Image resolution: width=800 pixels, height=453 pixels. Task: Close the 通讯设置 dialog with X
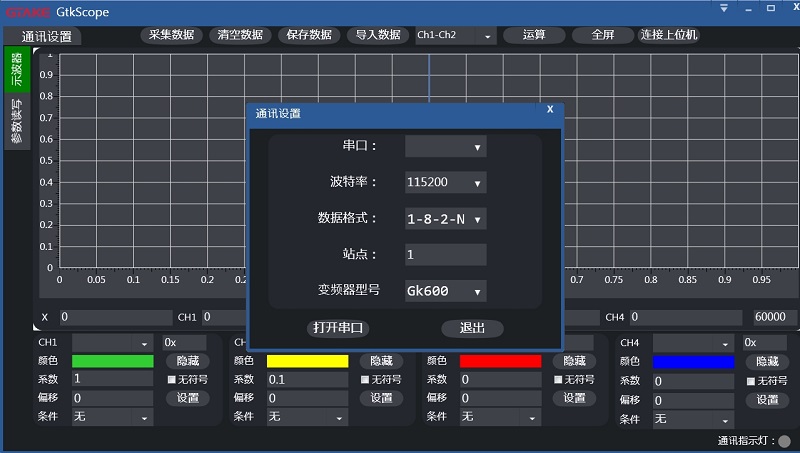tap(550, 109)
